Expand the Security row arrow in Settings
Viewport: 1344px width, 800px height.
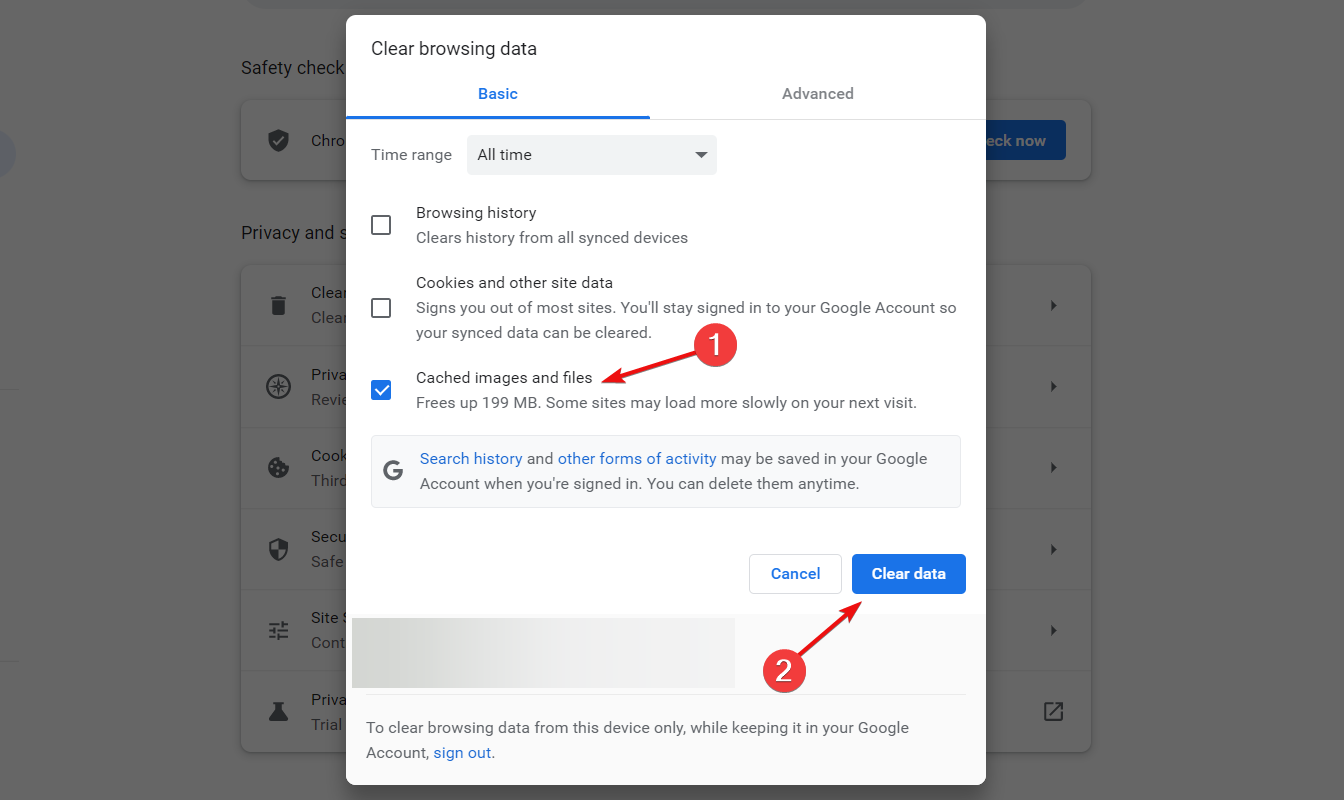tap(1053, 549)
